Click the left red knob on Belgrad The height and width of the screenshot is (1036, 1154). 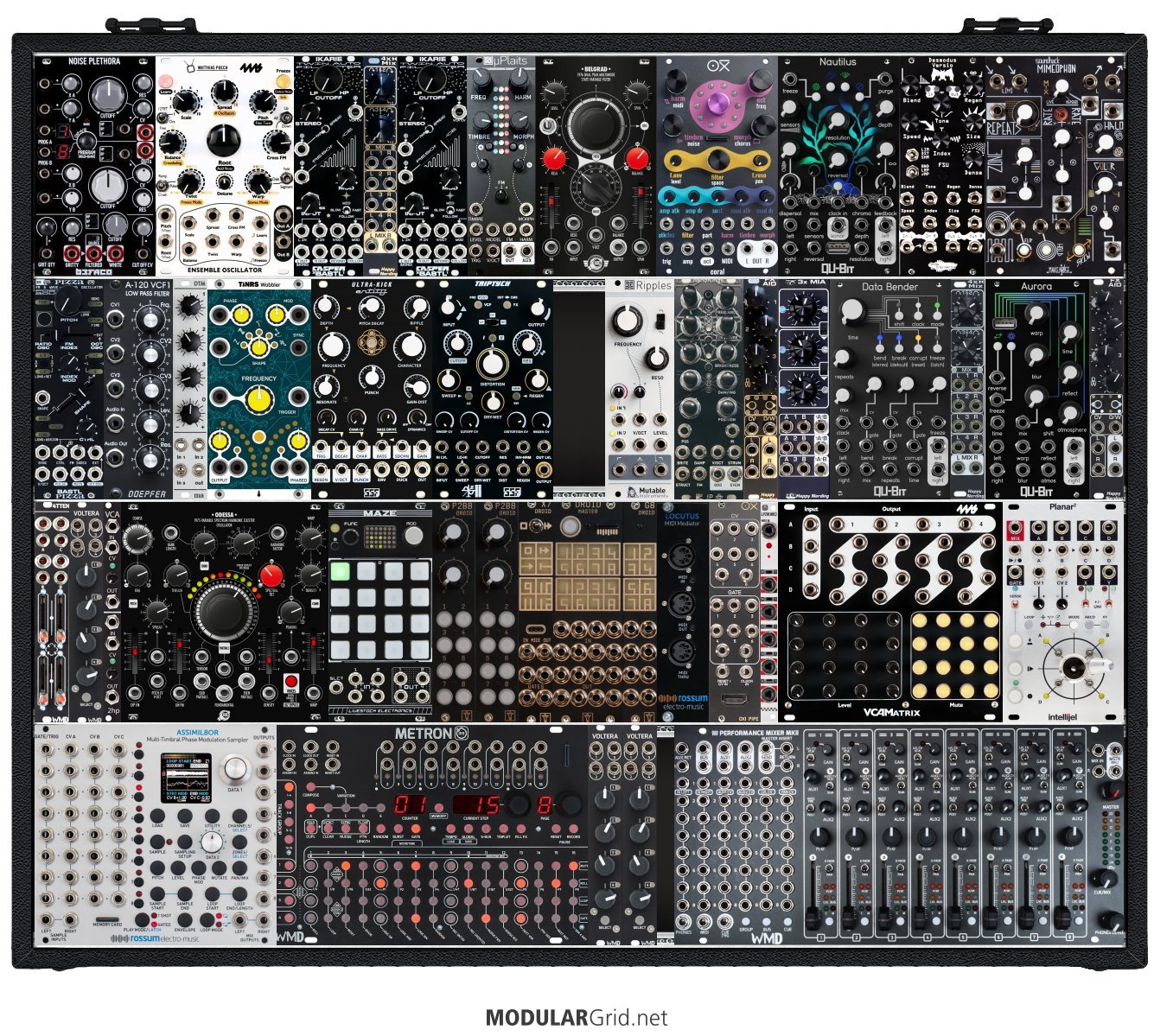click(x=554, y=158)
